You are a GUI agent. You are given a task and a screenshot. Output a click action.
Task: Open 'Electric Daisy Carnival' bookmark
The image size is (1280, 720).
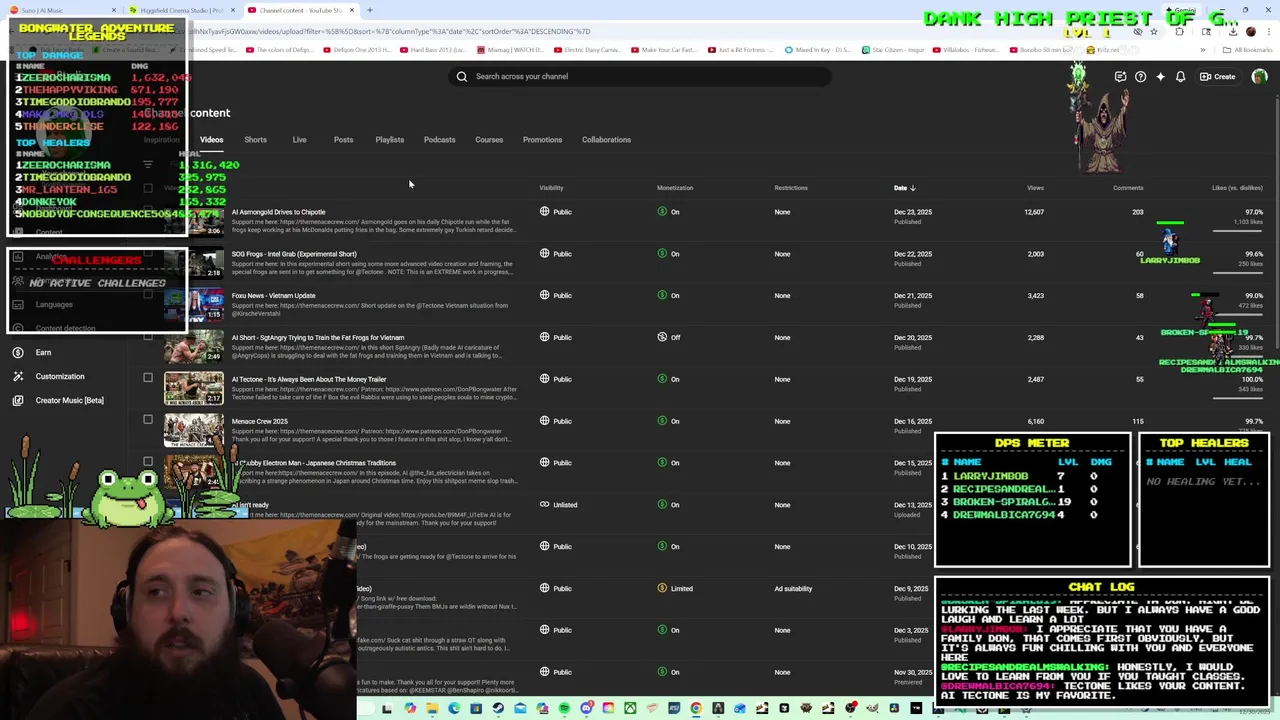click(x=586, y=50)
